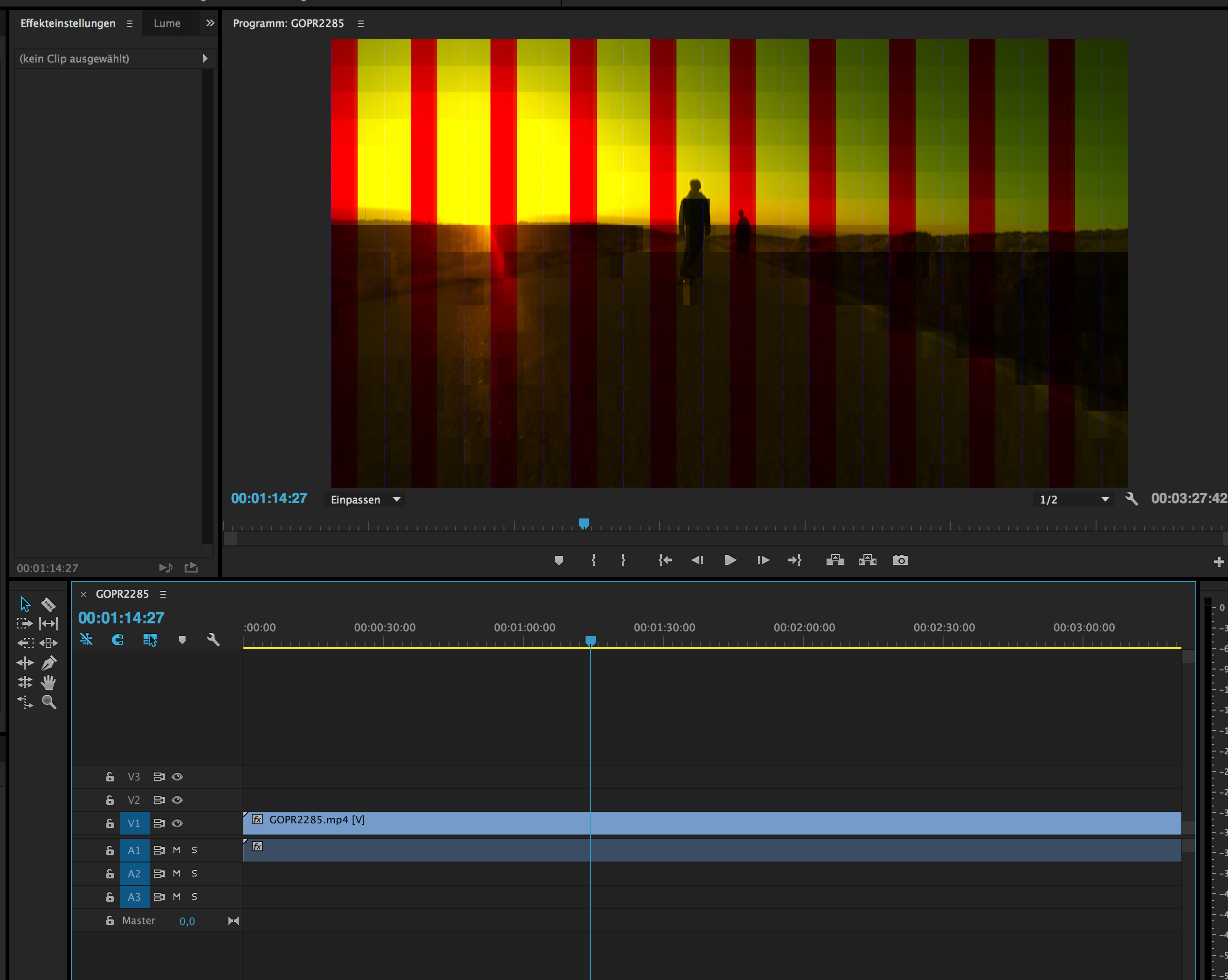The height and width of the screenshot is (980, 1228).
Task: Click the Extract button
Action: coord(868,560)
